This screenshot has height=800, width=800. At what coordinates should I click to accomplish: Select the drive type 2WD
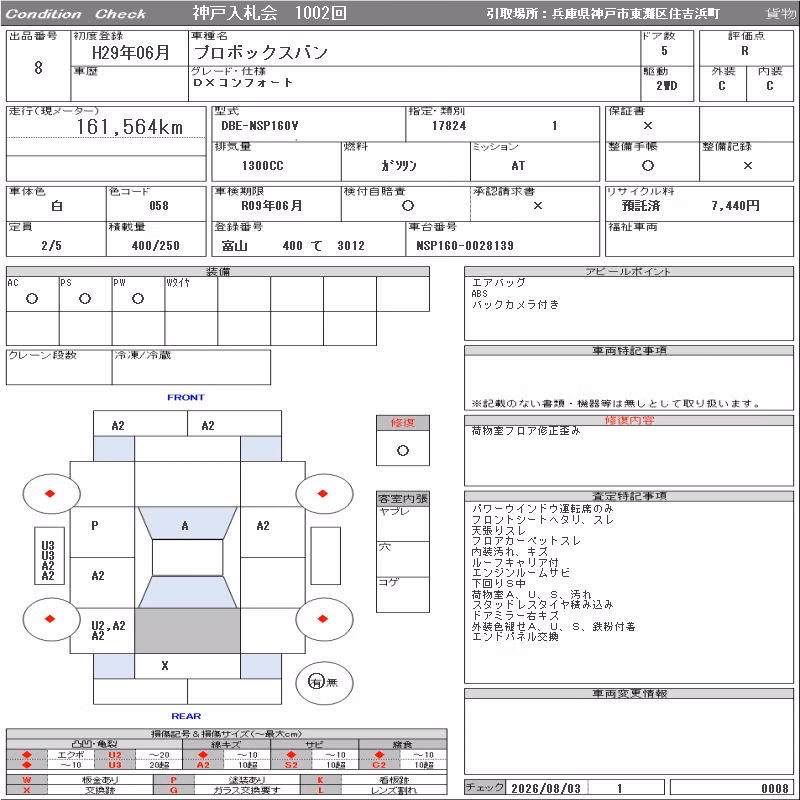666,85
